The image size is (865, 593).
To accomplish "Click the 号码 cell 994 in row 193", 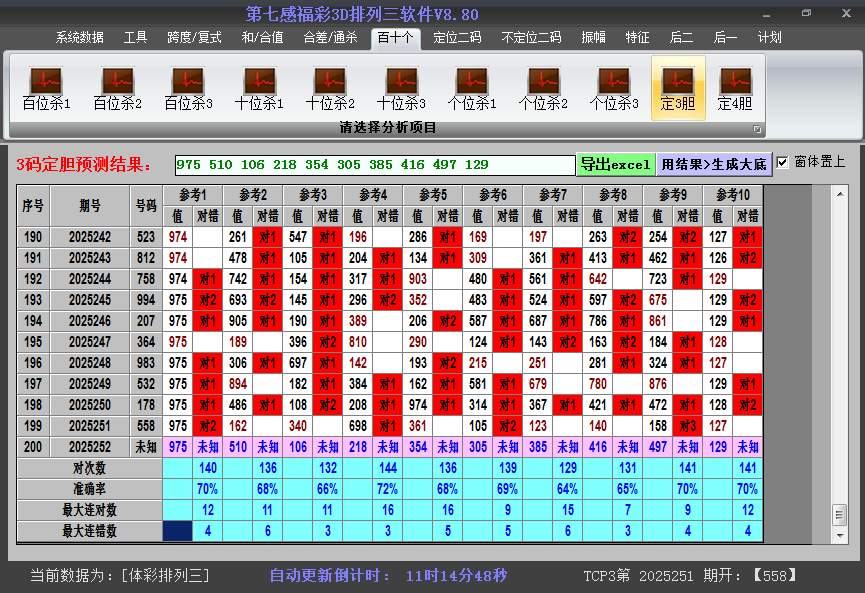I will tap(146, 300).
